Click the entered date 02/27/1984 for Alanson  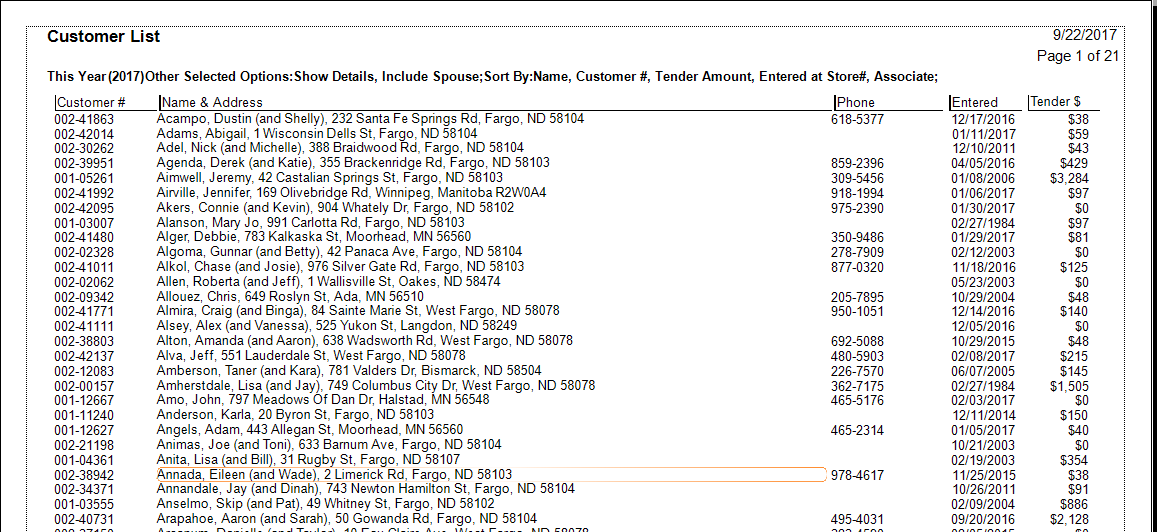[x=983, y=222]
